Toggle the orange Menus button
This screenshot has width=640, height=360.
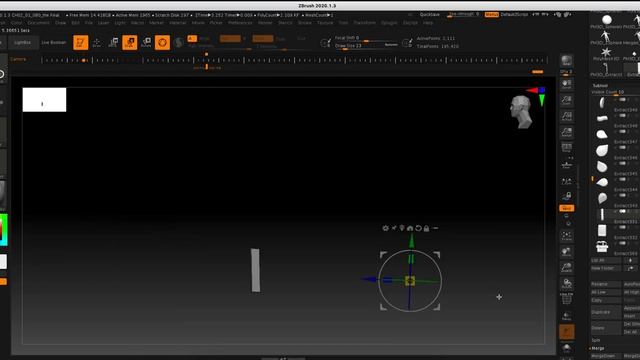(x=491, y=14)
